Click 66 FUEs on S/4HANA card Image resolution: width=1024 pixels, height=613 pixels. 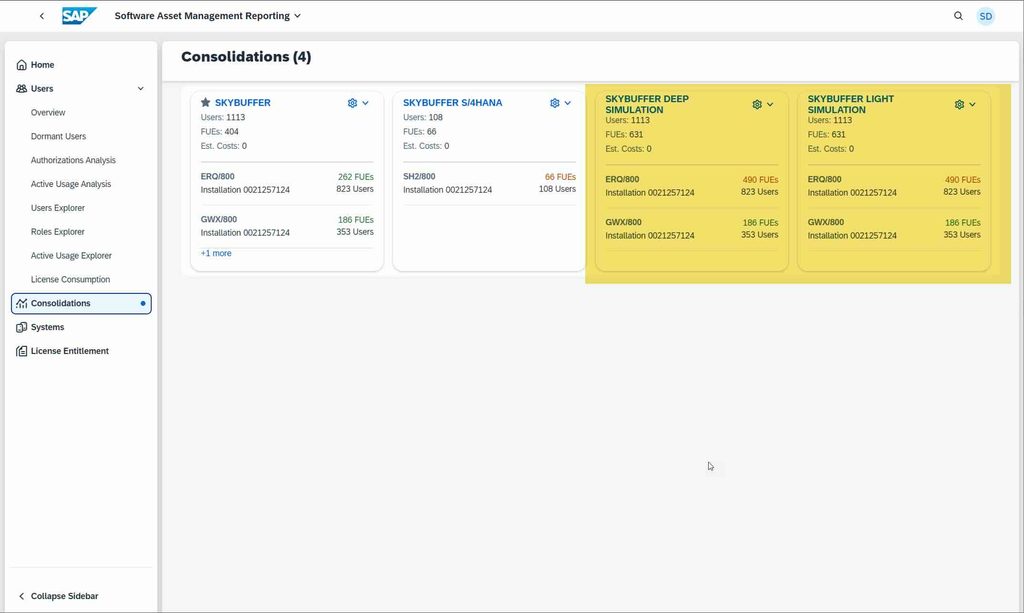[x=560, y=177]
